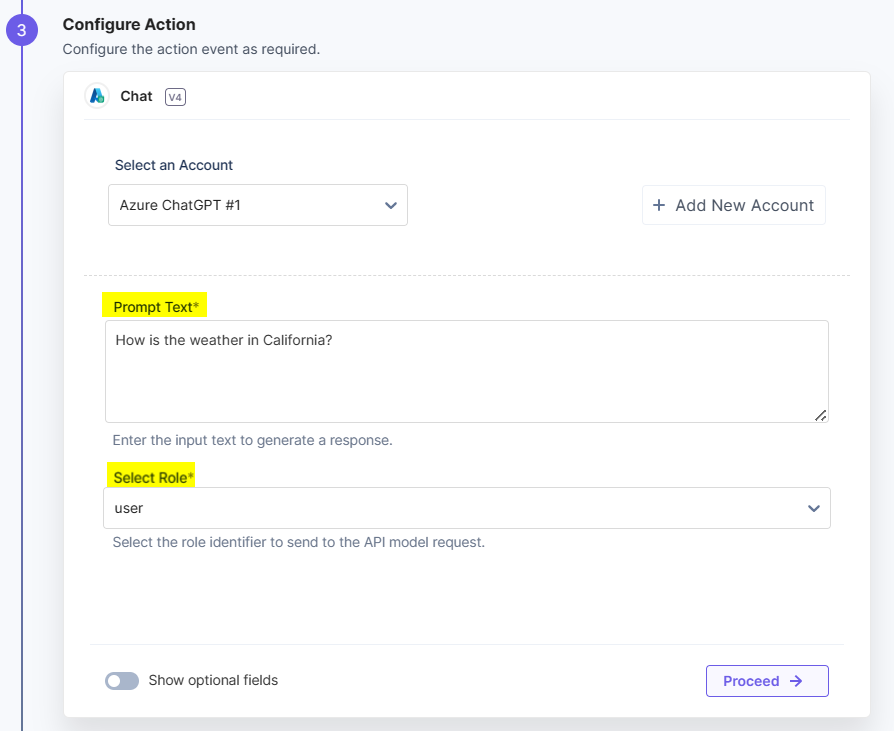Click the chevron arrow in the role selector
The height and width of the screenshot is (731, 894).
coord(814,509)
